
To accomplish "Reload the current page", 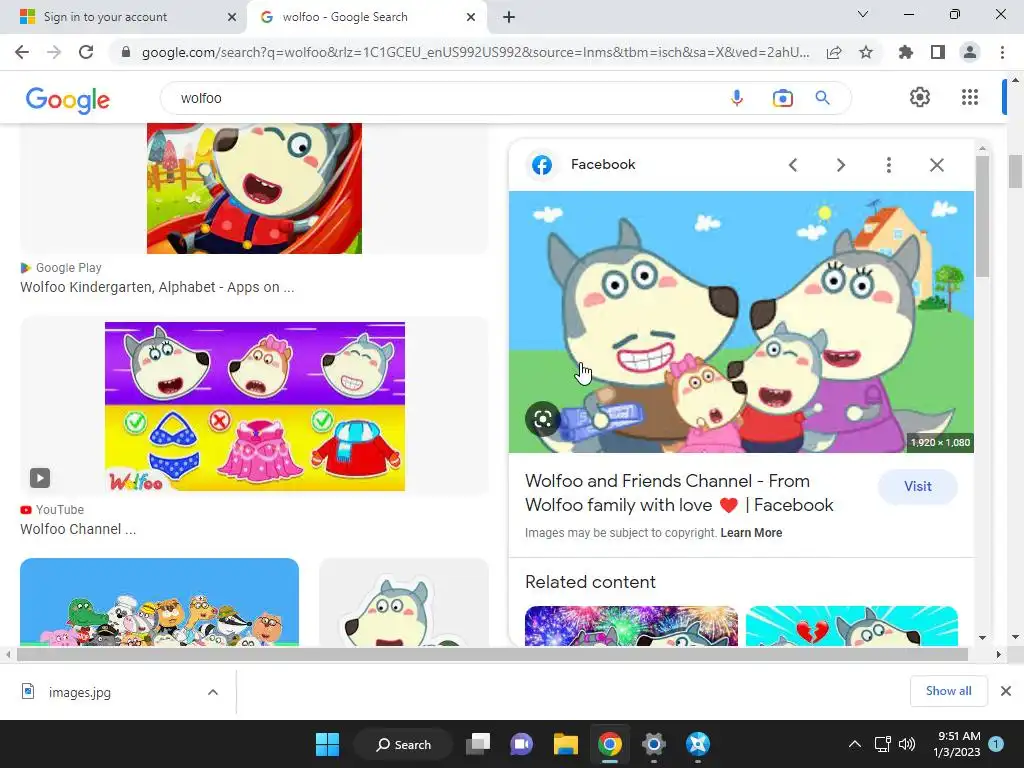I will click(86, 52).
